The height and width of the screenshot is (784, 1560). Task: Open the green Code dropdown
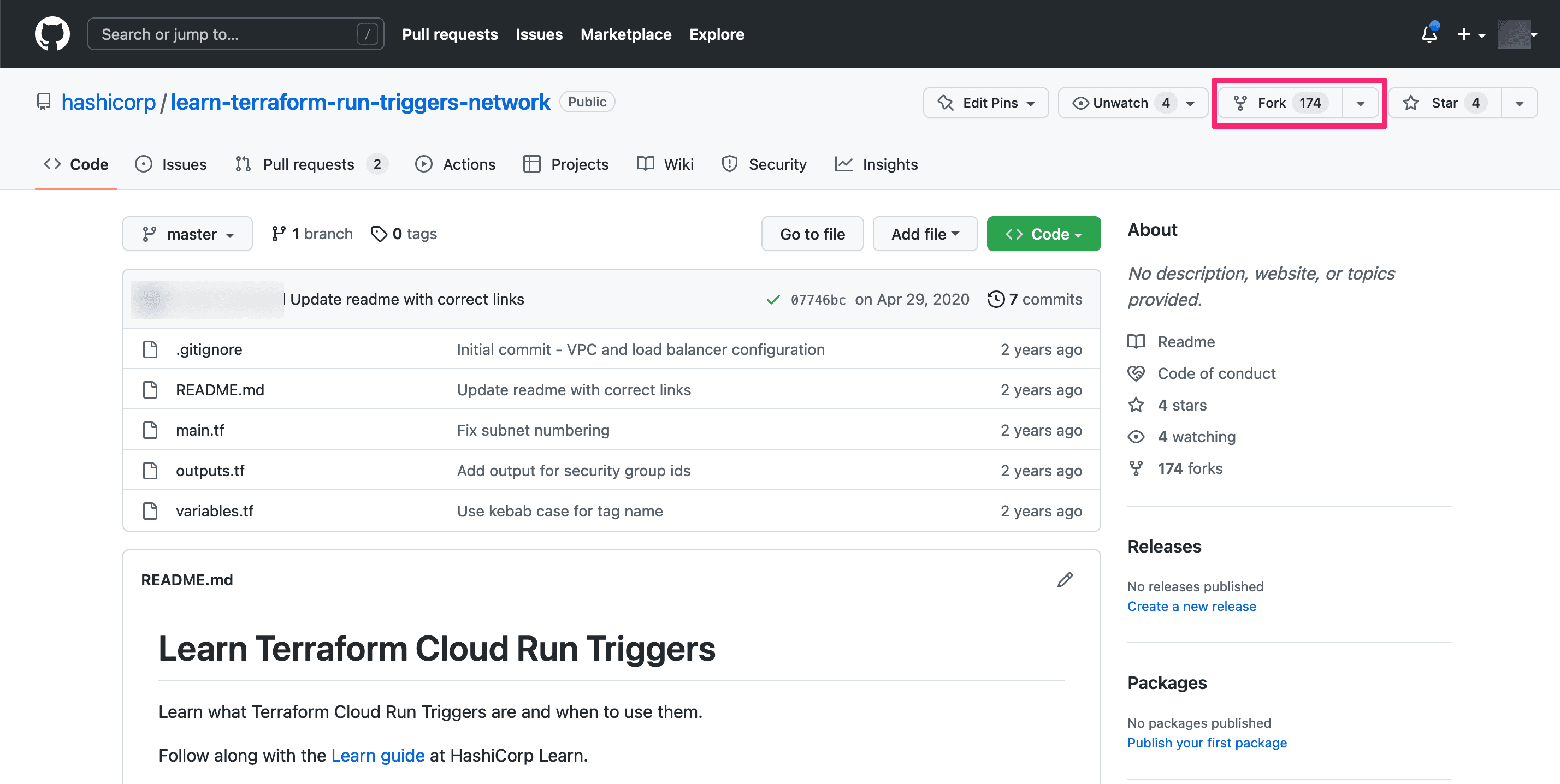[1043, 234]
